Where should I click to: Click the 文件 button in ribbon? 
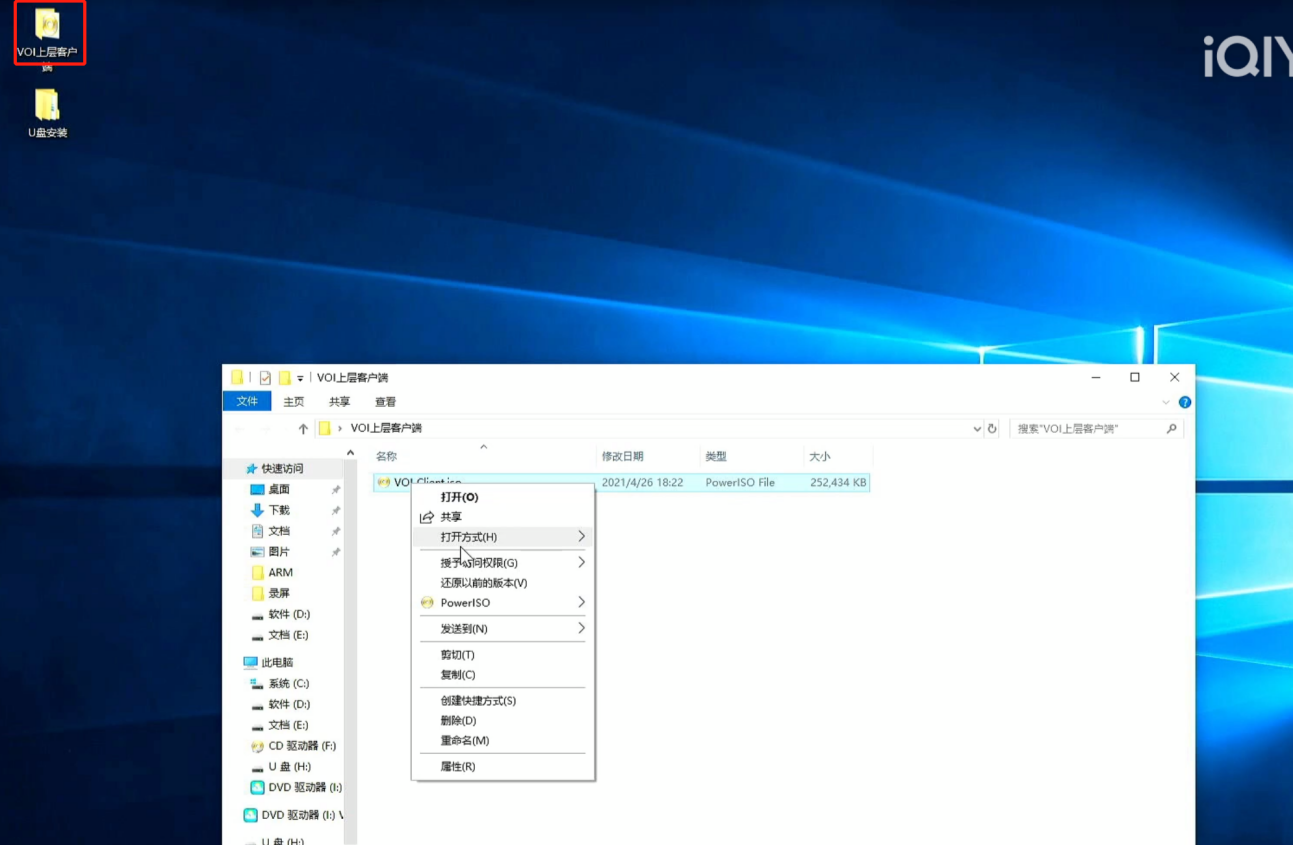247,402
